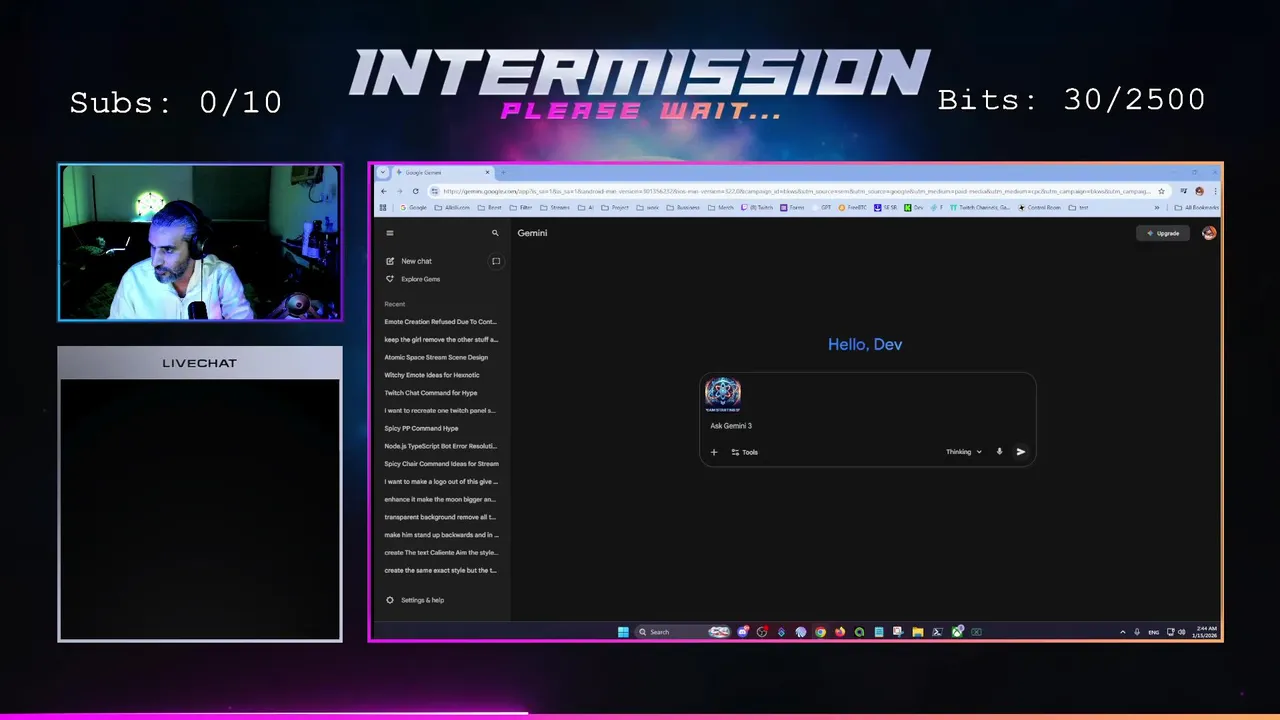Open chat 'enhance it make the moon bigger'

coord(440,499)
